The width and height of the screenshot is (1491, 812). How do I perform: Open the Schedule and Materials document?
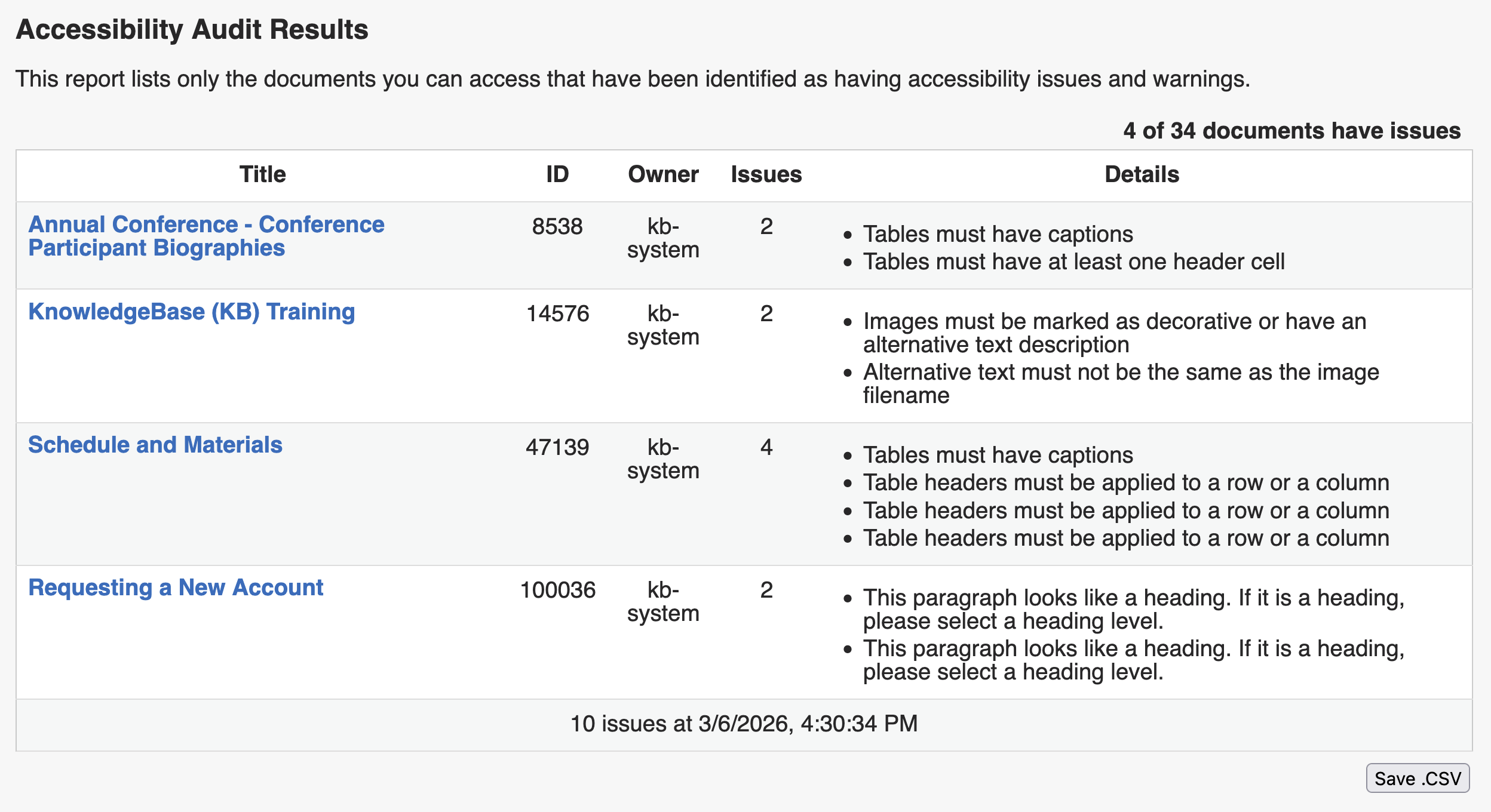(157, 444)
